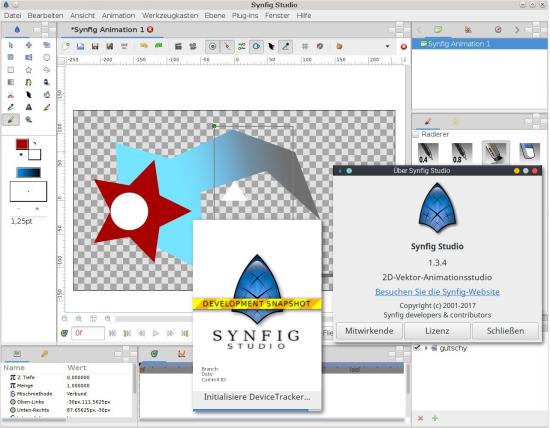This screenshot has width=550, height=428.
Task: Select the Scale tool in toolbox
Action: click(x=46, y=45)
